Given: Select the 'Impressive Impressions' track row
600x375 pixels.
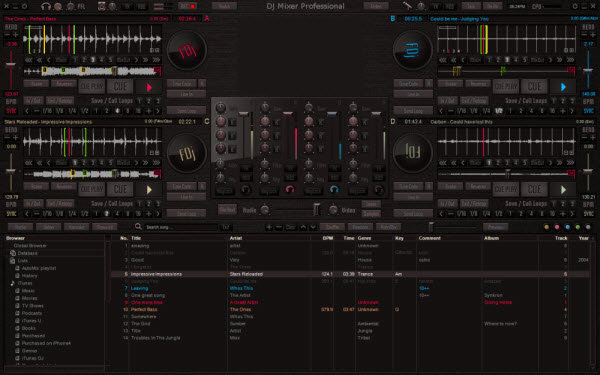Looking at the screenshot, I should point(350,274).
